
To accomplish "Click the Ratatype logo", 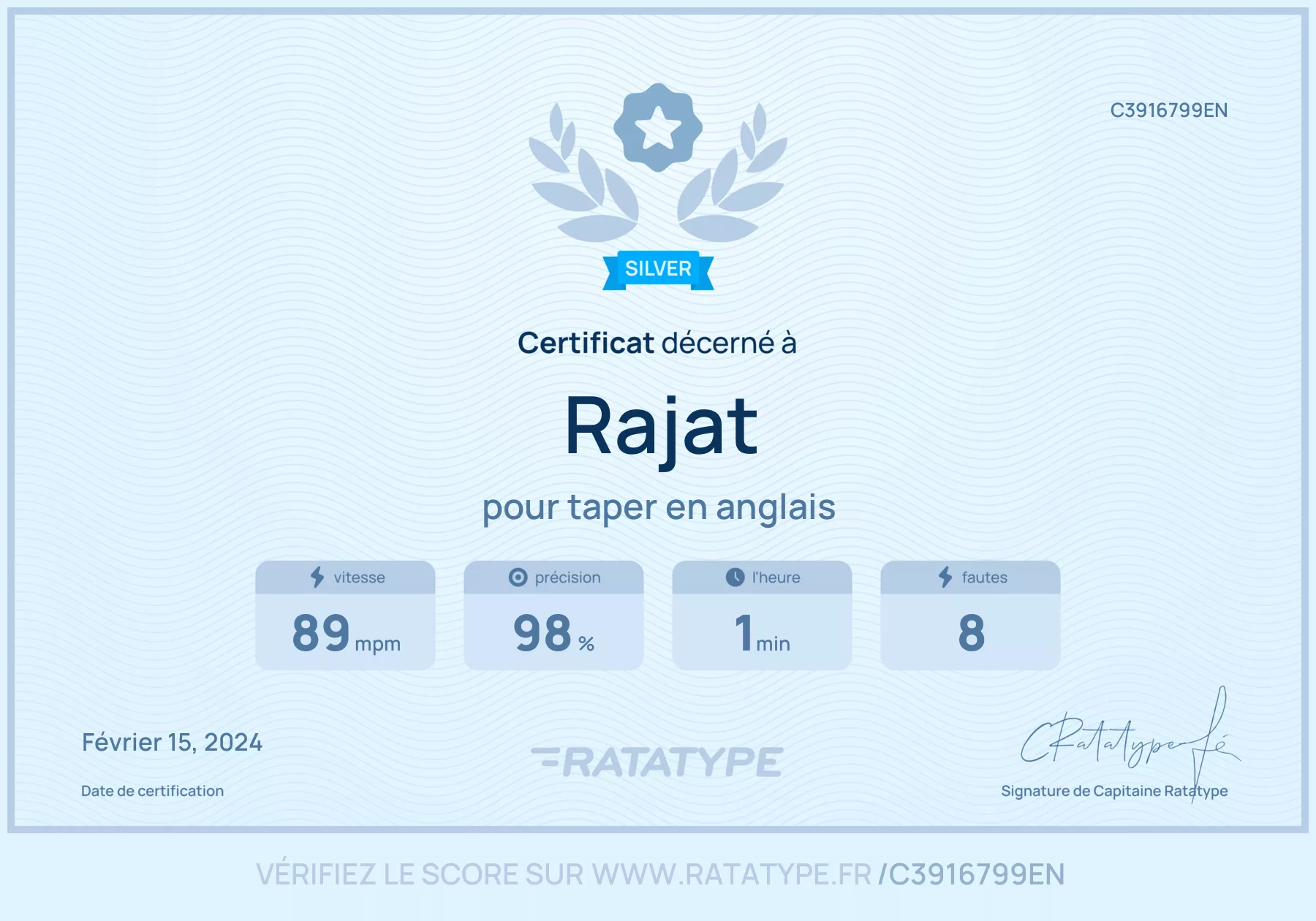I will click(x=657, y=762).
